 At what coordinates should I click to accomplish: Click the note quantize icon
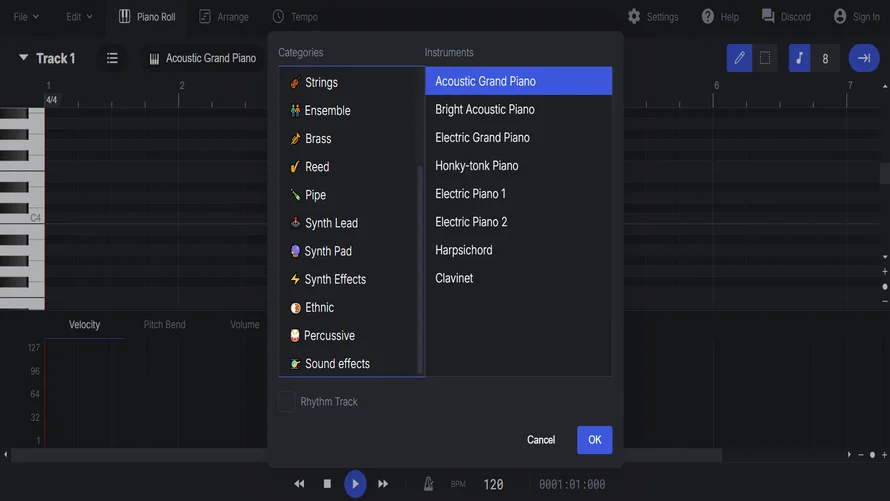tap(799, 58)
